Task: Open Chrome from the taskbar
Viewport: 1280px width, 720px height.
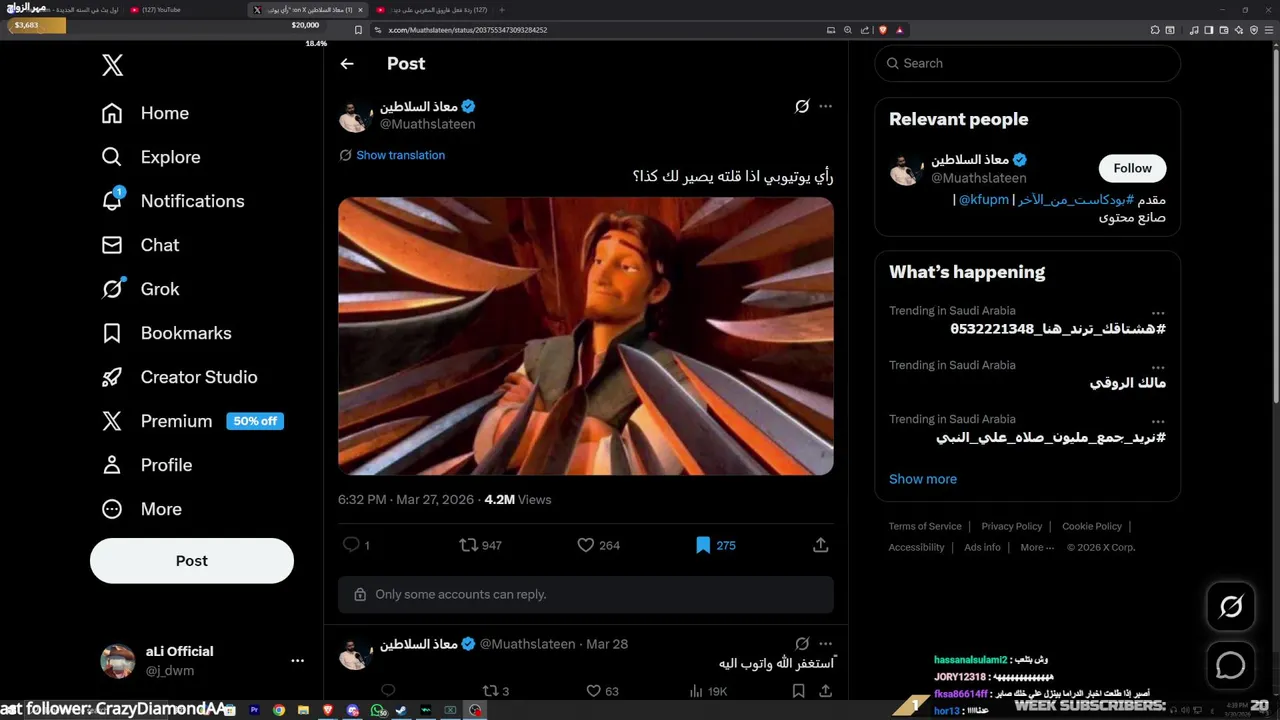Action: pyautogui.click(x=279, y=710)
